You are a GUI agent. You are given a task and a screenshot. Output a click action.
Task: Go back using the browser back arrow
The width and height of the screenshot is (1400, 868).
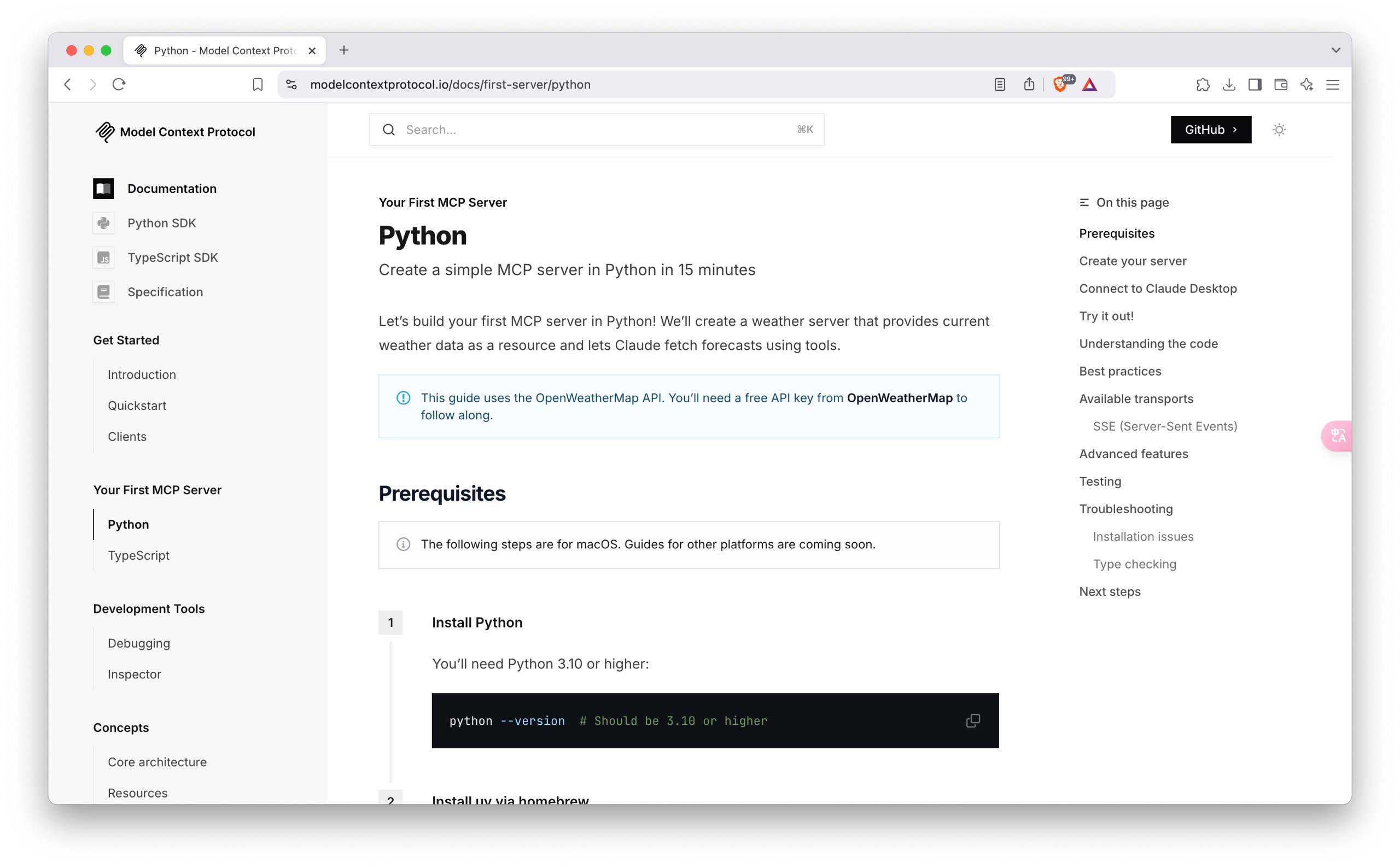[x=68, y=84]
